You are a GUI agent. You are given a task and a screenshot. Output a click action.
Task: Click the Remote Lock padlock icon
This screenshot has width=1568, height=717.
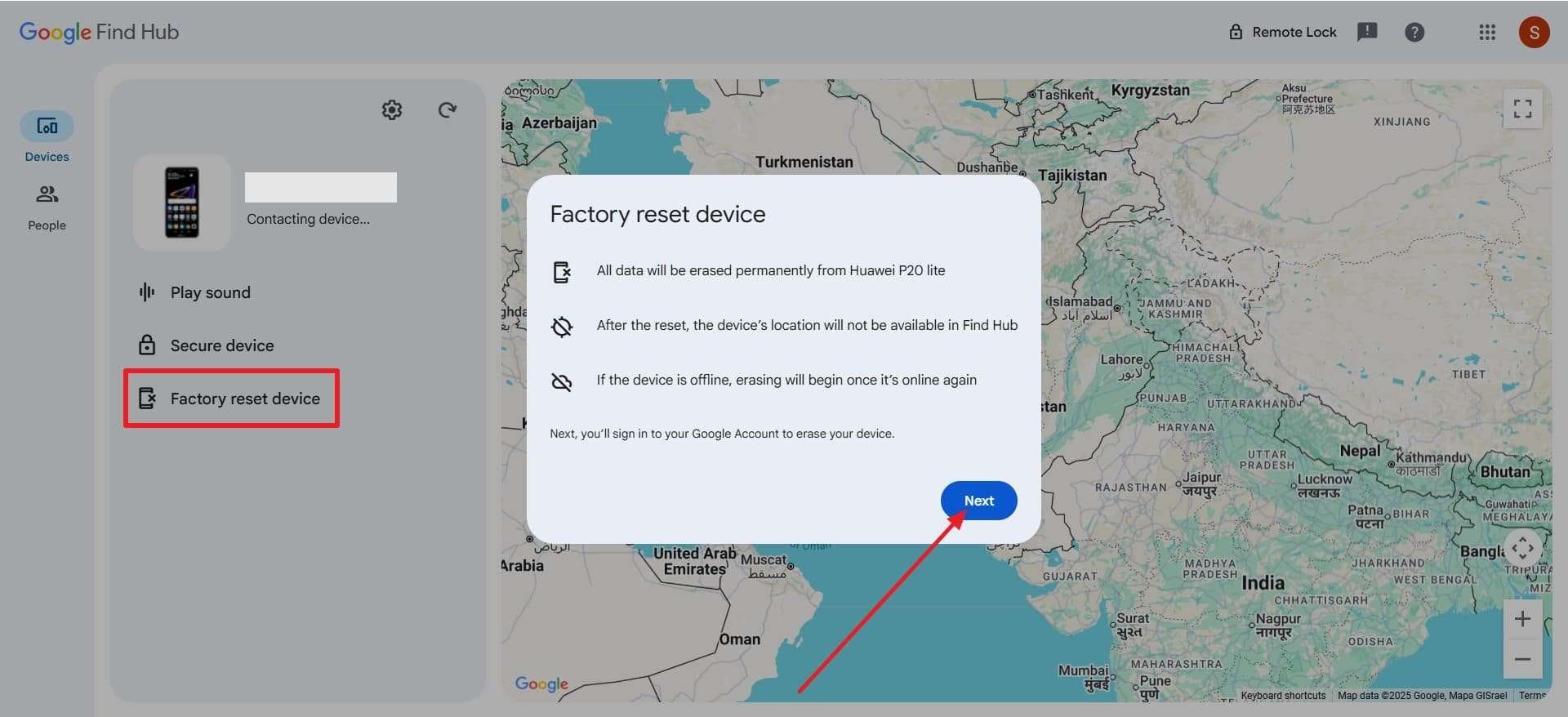pyautogui.click(x=1236, y=32)
